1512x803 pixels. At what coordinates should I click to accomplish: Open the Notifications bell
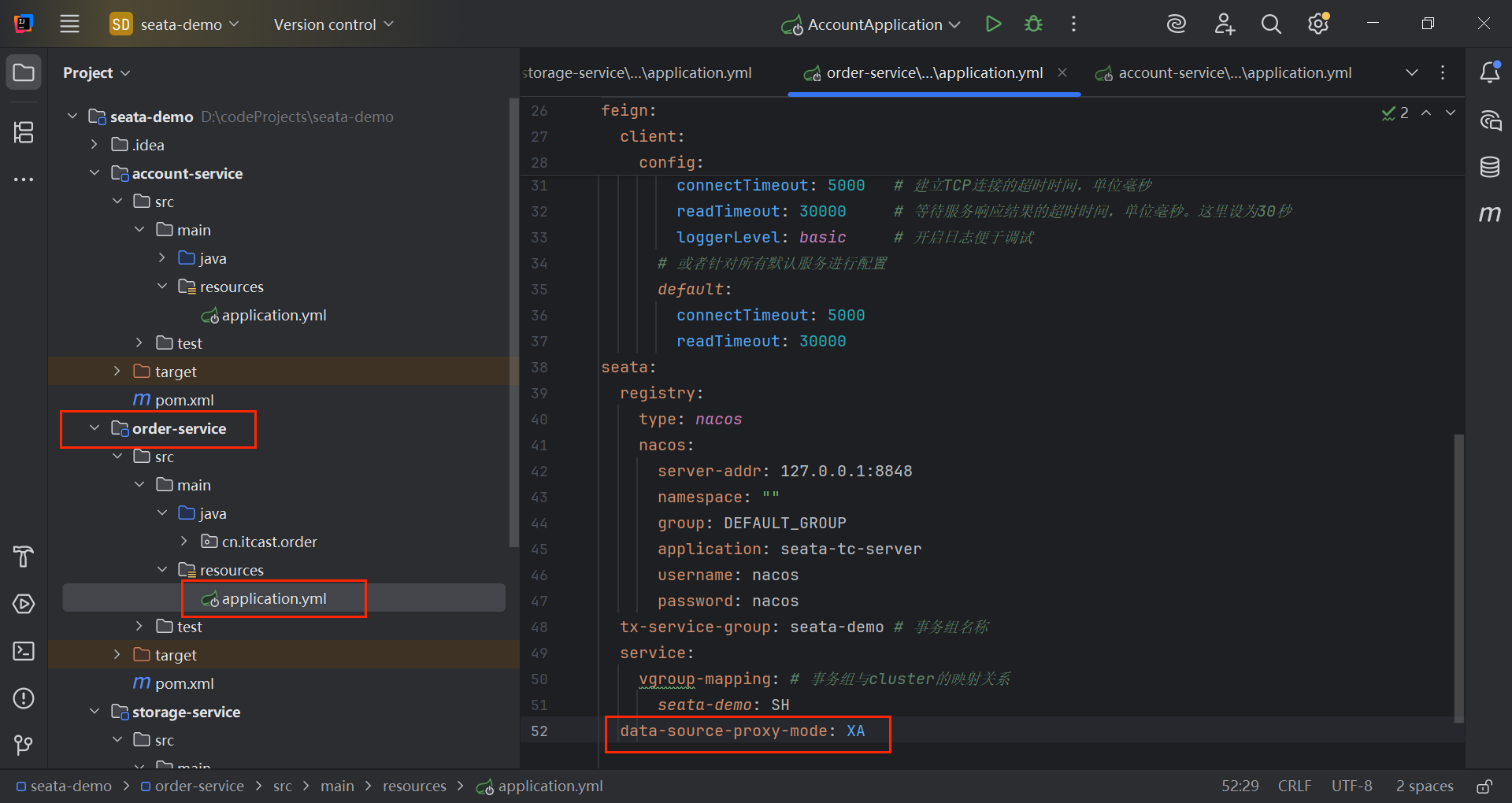pyautogui.click(x=1490, y=72)
